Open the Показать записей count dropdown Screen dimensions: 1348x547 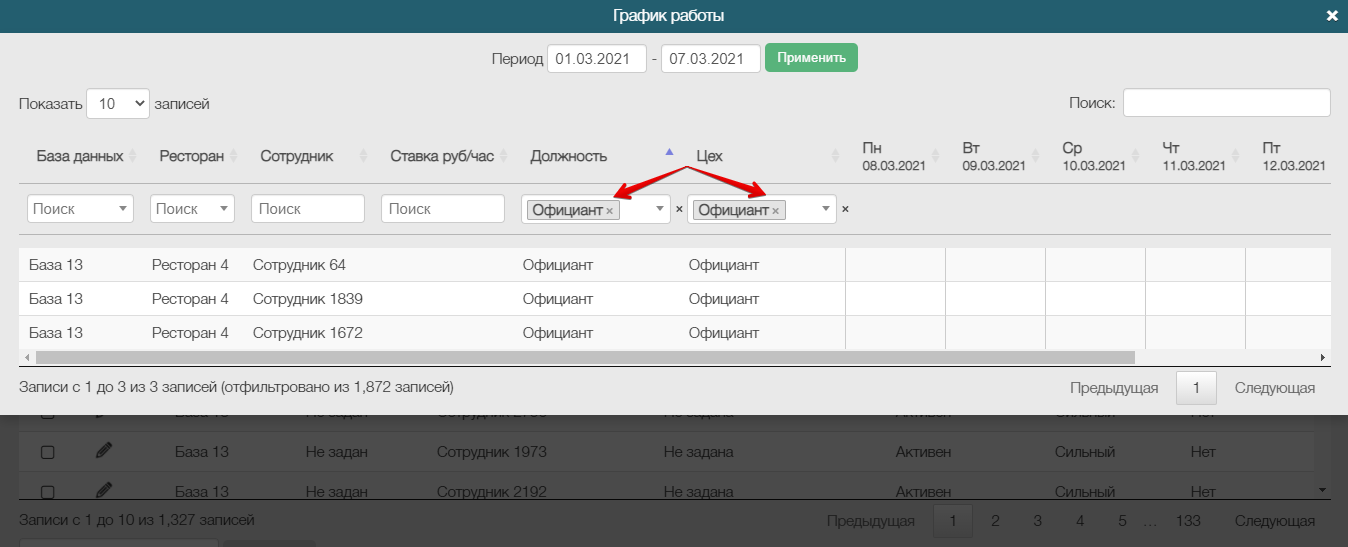(117, 103)
